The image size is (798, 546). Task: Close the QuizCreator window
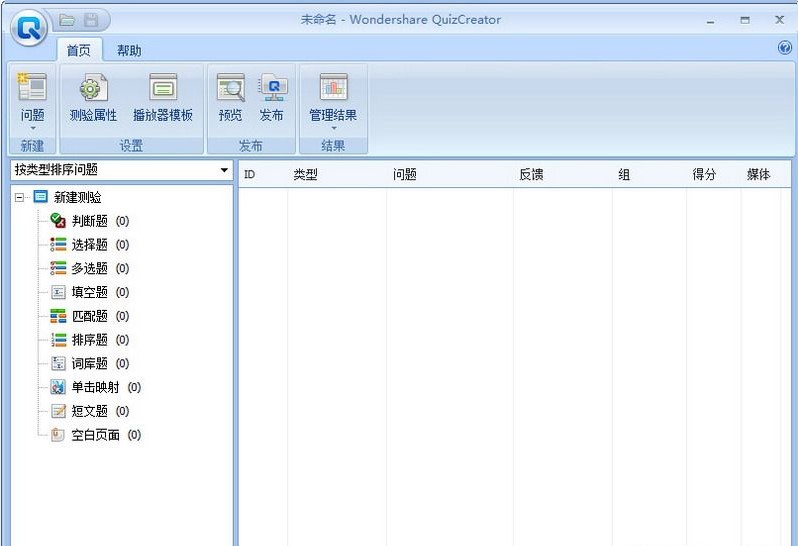pos(779,20)
